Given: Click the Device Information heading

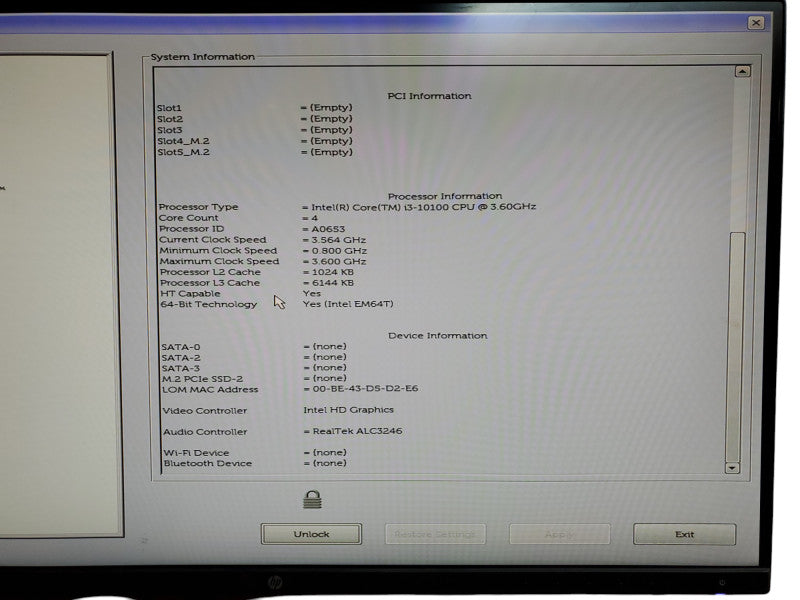Looking at the screenshot, I should [437, 336].
